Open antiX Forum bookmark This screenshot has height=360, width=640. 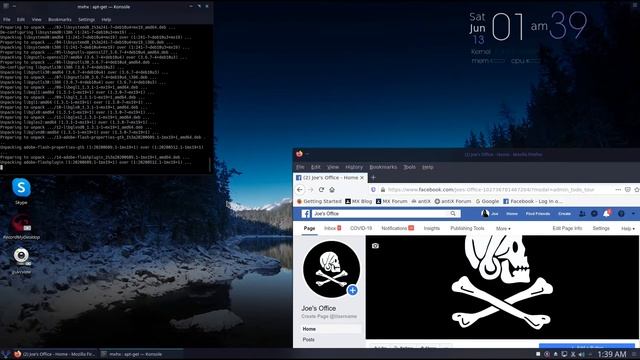pos(453,201)
